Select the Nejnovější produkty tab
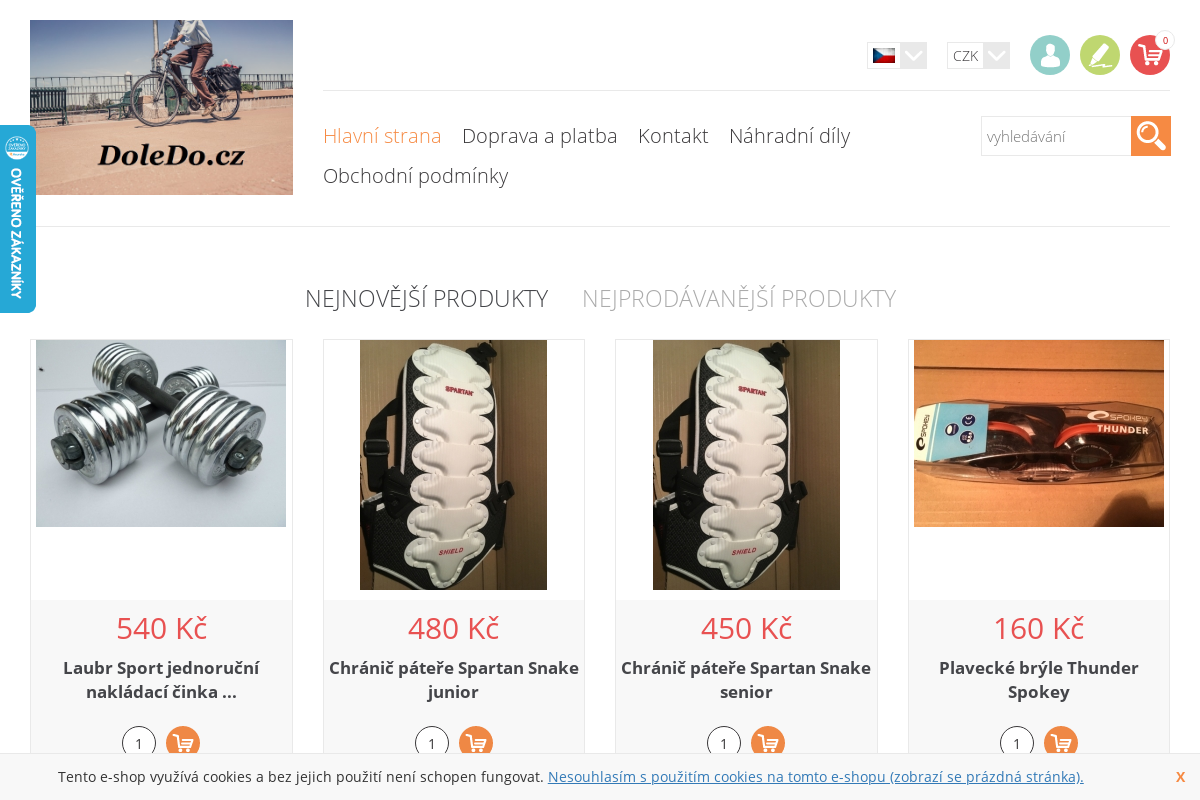This screenshot has width=1200, height=800. (426, 298)
